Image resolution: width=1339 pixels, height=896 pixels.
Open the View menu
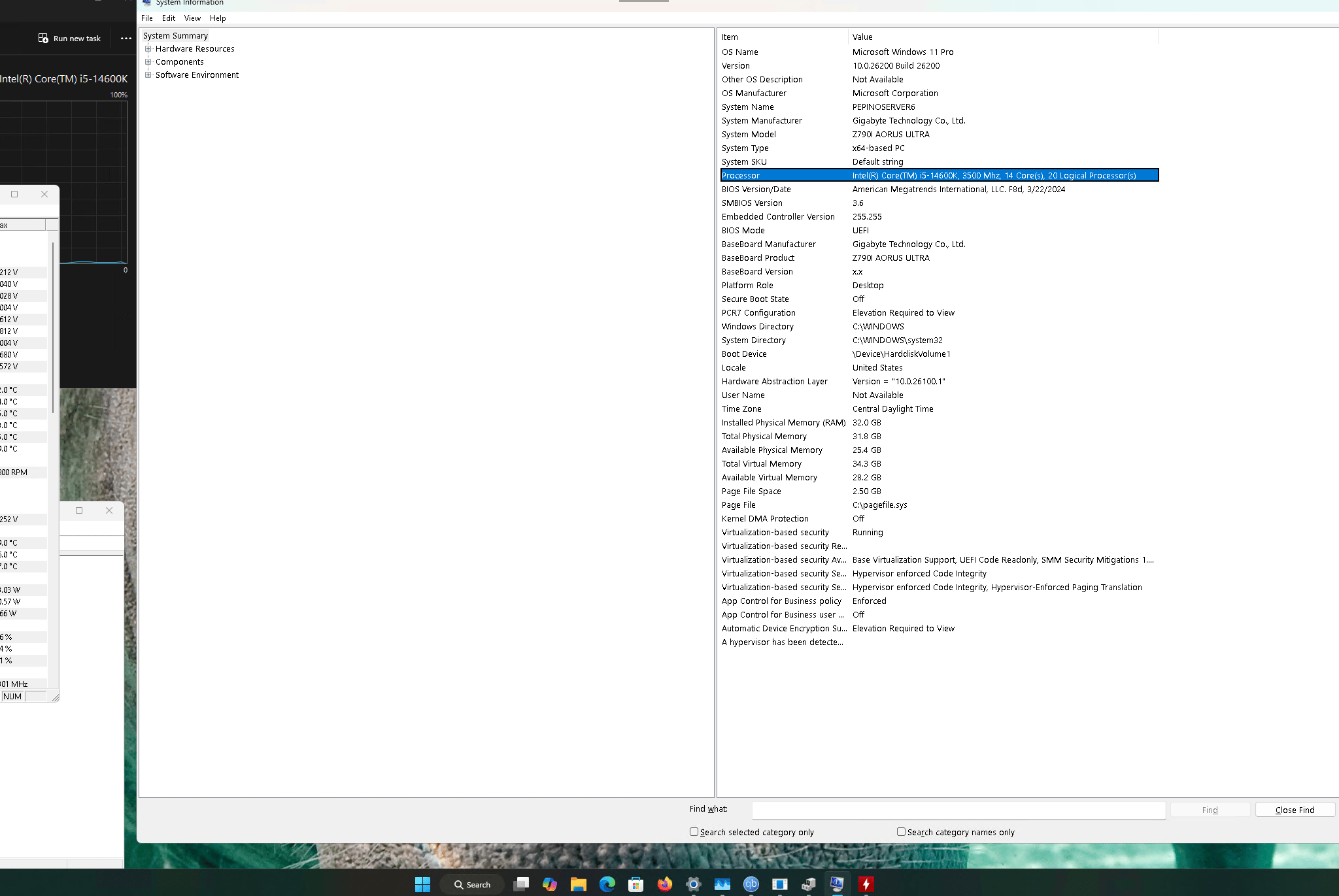pos(192,18)
